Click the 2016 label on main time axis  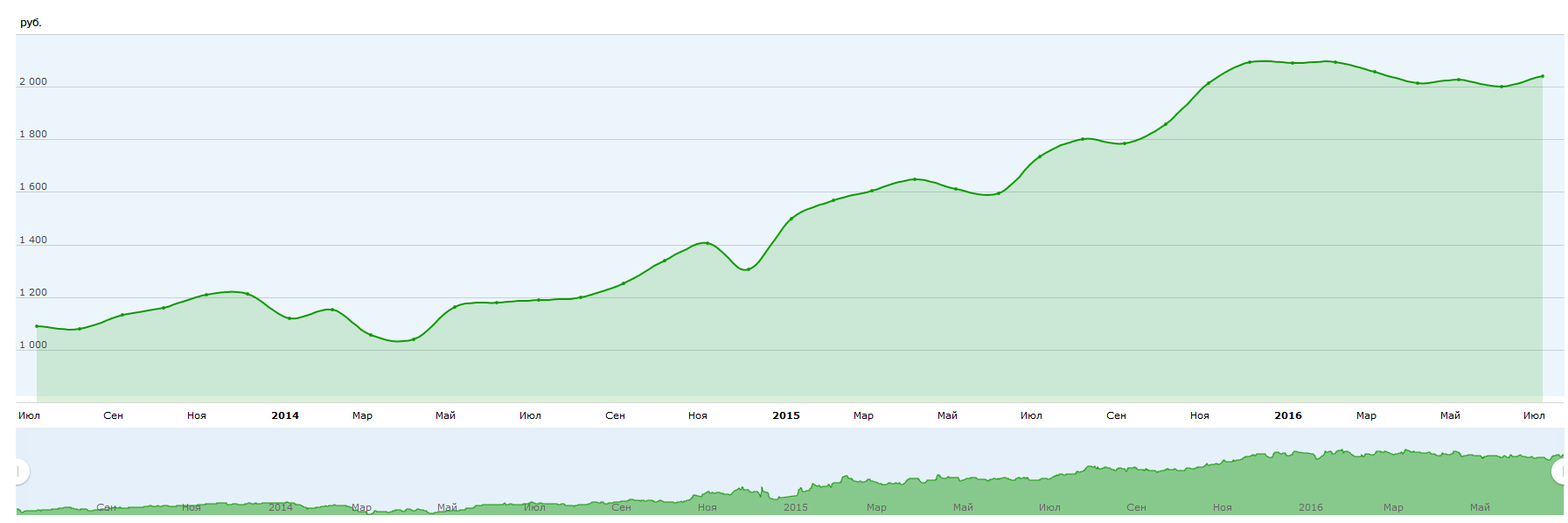click(1288, 415)
